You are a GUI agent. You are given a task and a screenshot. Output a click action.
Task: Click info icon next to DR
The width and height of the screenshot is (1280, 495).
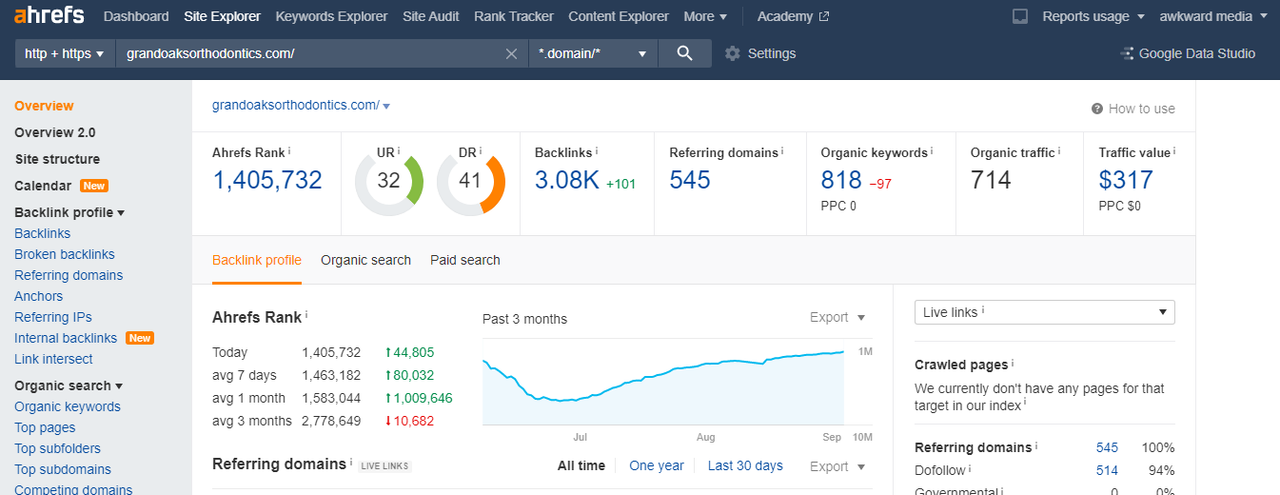pyautogui.click(x=480, y=151)
